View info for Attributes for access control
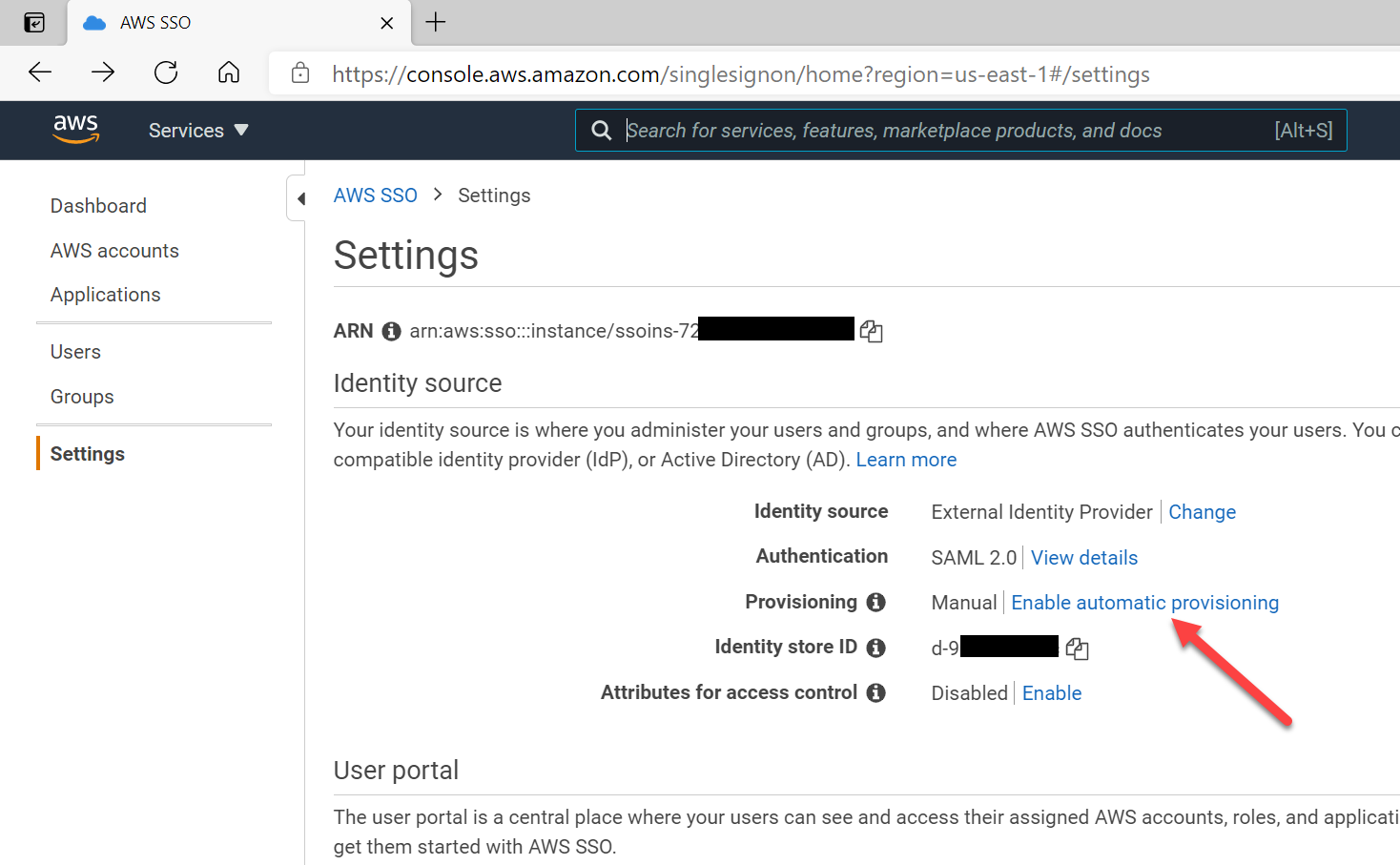Viewport: 1400px width, 865px height. [x=875, y=693]
